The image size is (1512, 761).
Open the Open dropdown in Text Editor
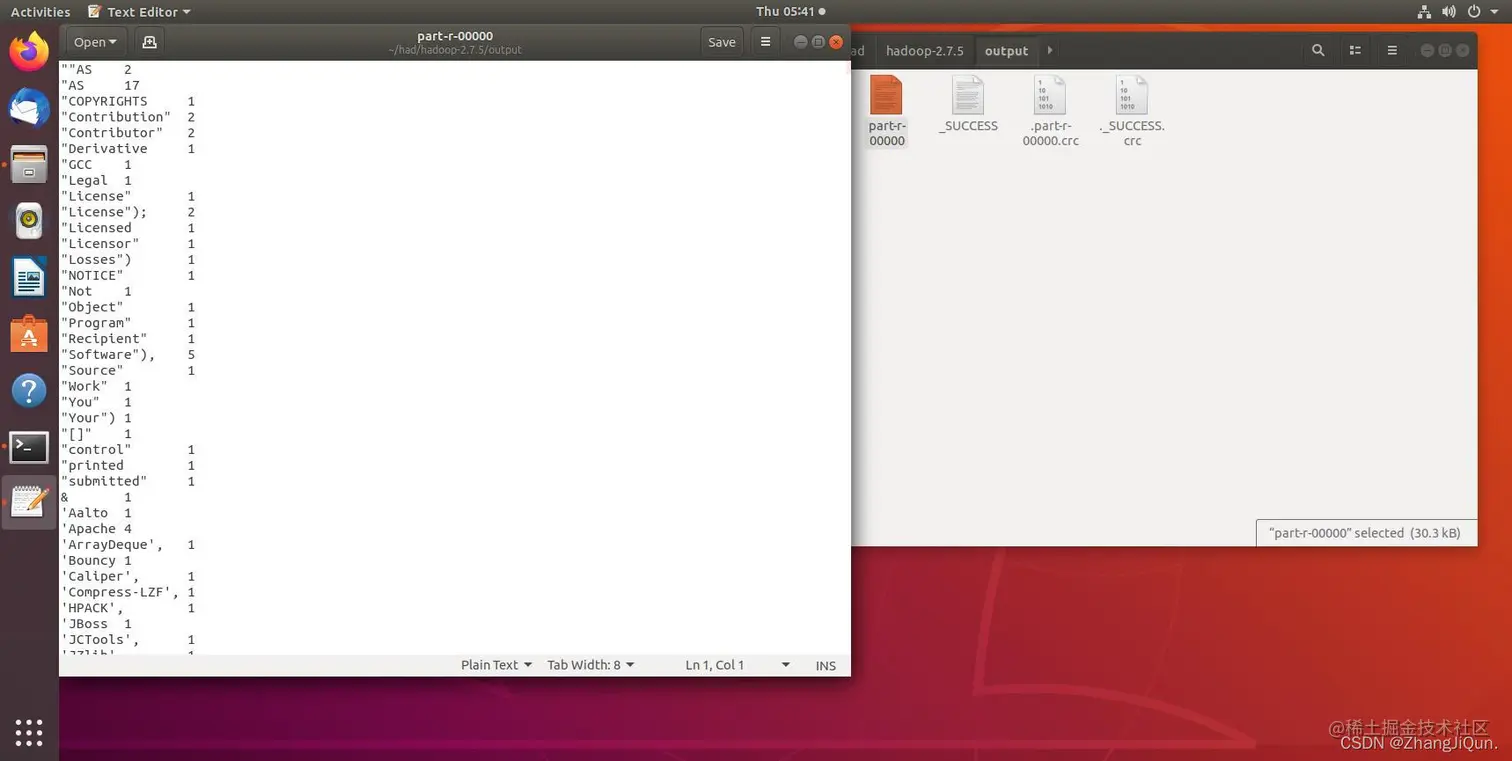95,42
